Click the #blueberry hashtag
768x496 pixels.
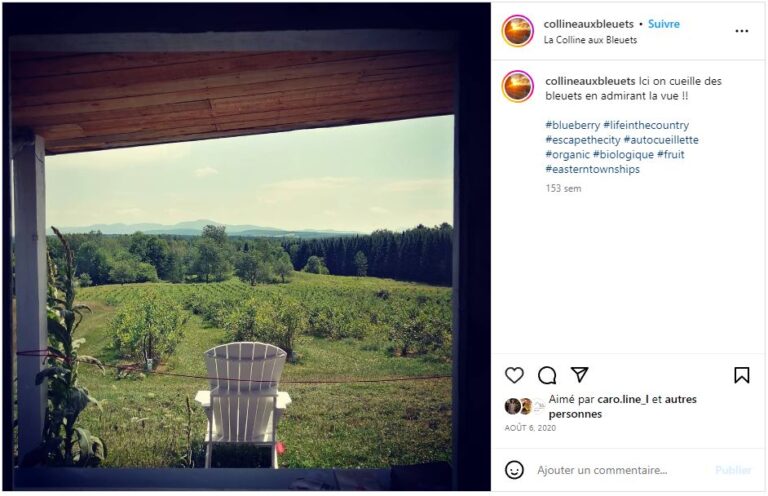573,125
